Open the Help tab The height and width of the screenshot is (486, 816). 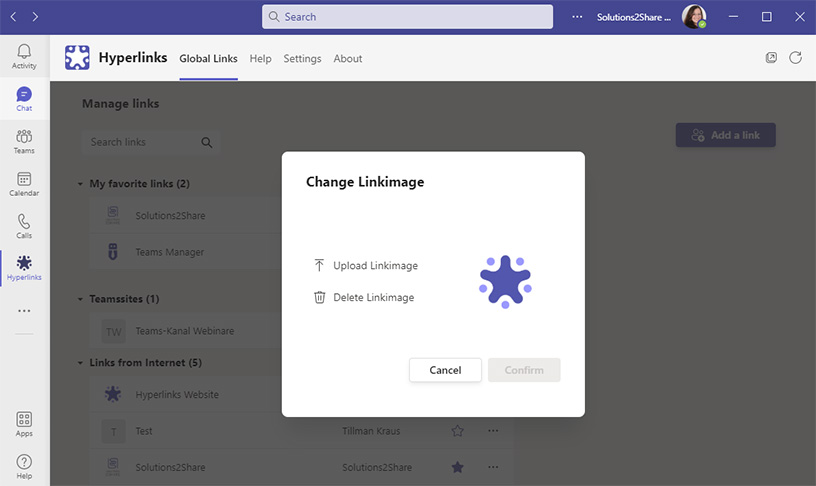point(260,59)
